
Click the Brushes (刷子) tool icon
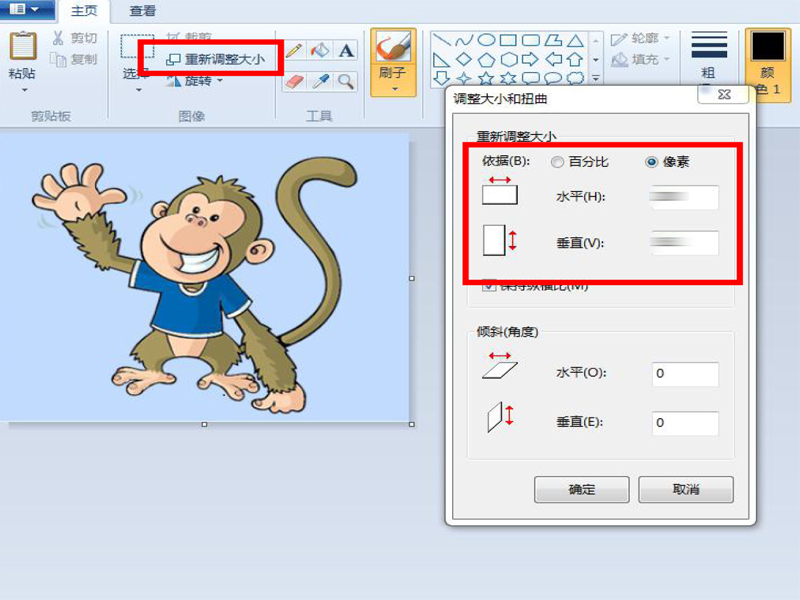(393, 52)
